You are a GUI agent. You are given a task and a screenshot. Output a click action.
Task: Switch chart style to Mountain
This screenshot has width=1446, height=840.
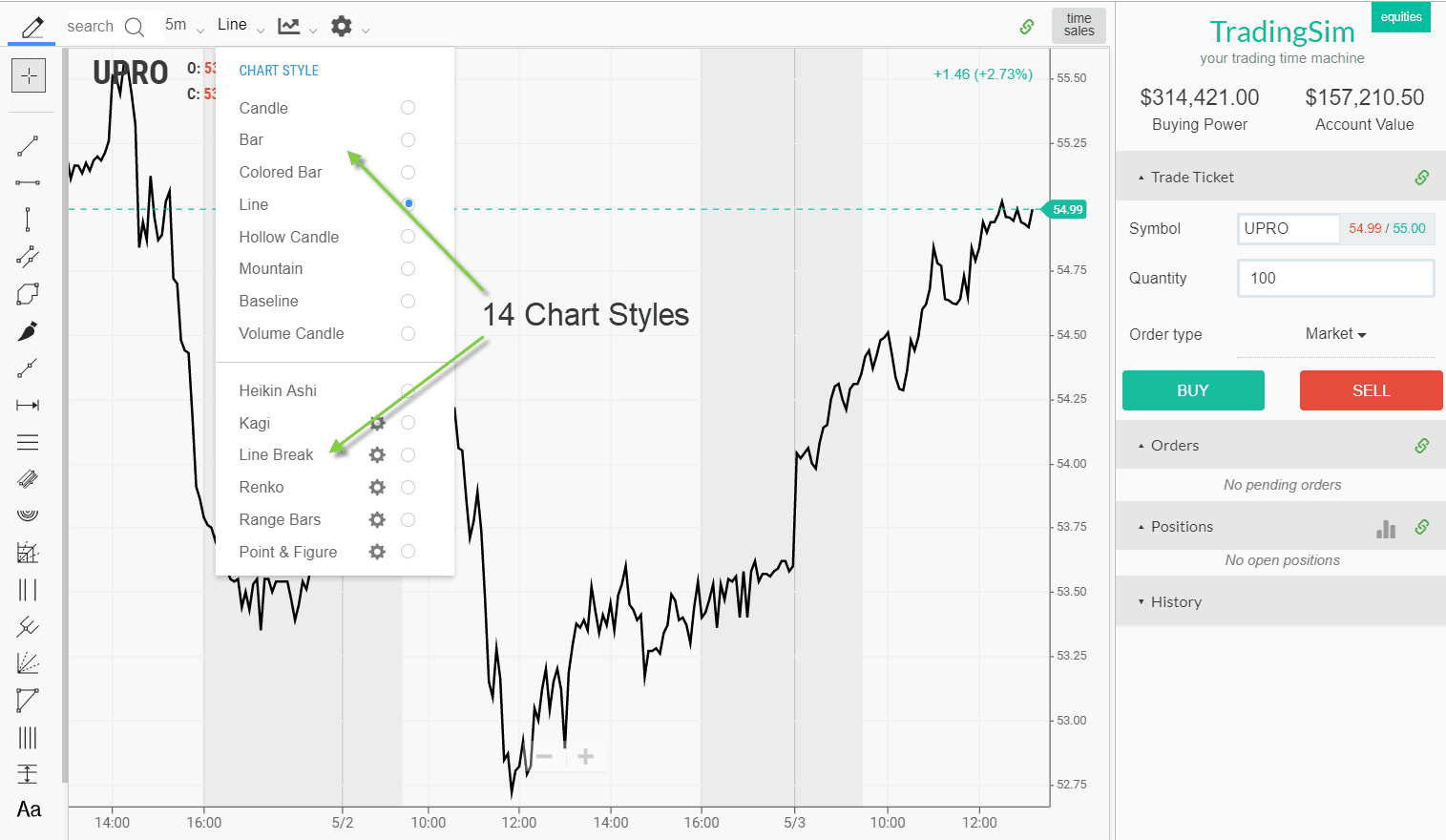coord(409,268)
